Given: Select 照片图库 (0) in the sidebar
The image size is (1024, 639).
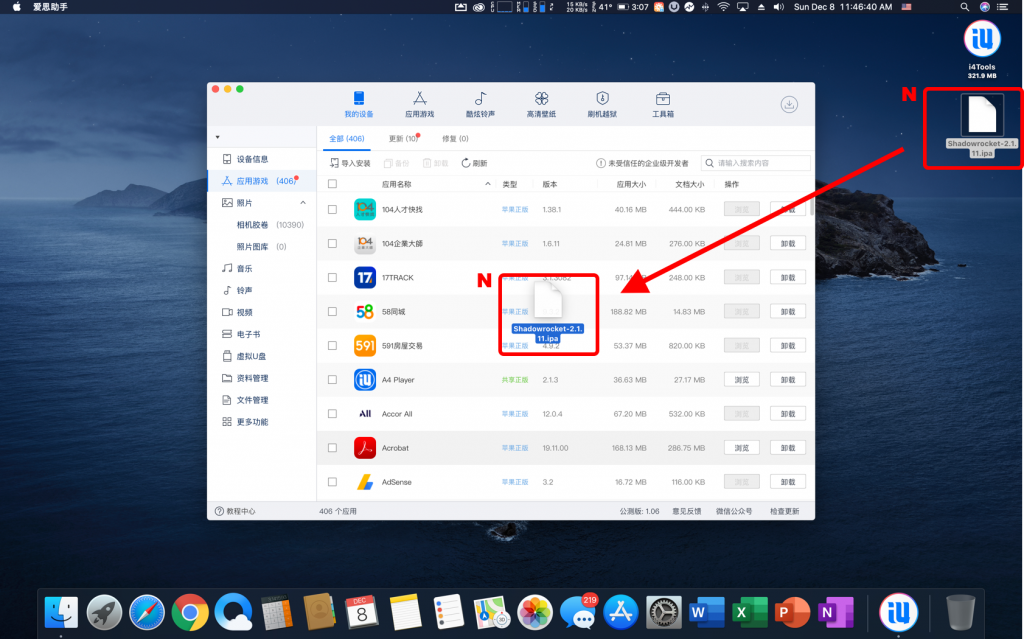Looking at the screenshot, I should point(261,246).
